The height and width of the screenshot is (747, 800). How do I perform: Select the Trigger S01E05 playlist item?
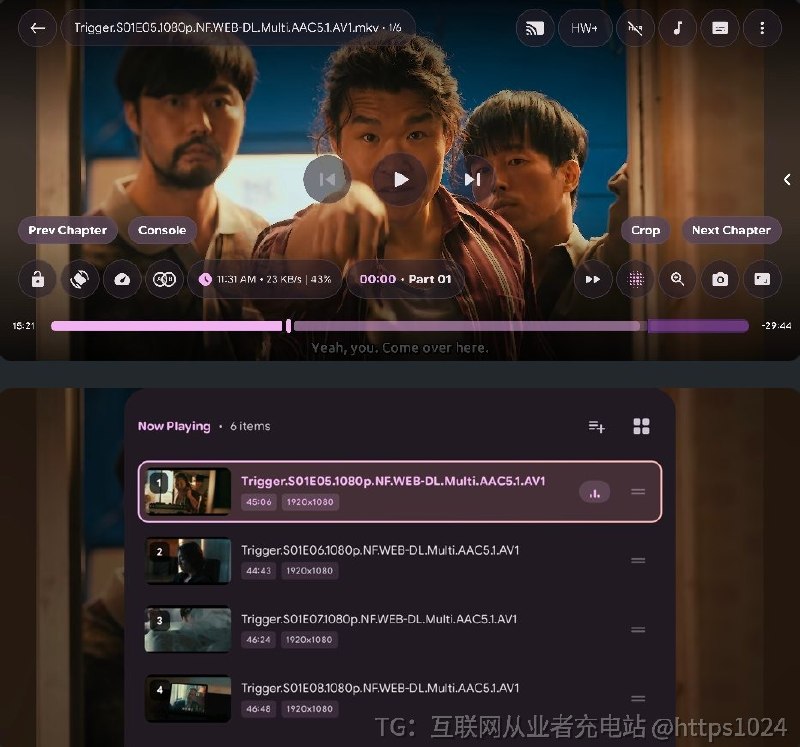point(400,491)
